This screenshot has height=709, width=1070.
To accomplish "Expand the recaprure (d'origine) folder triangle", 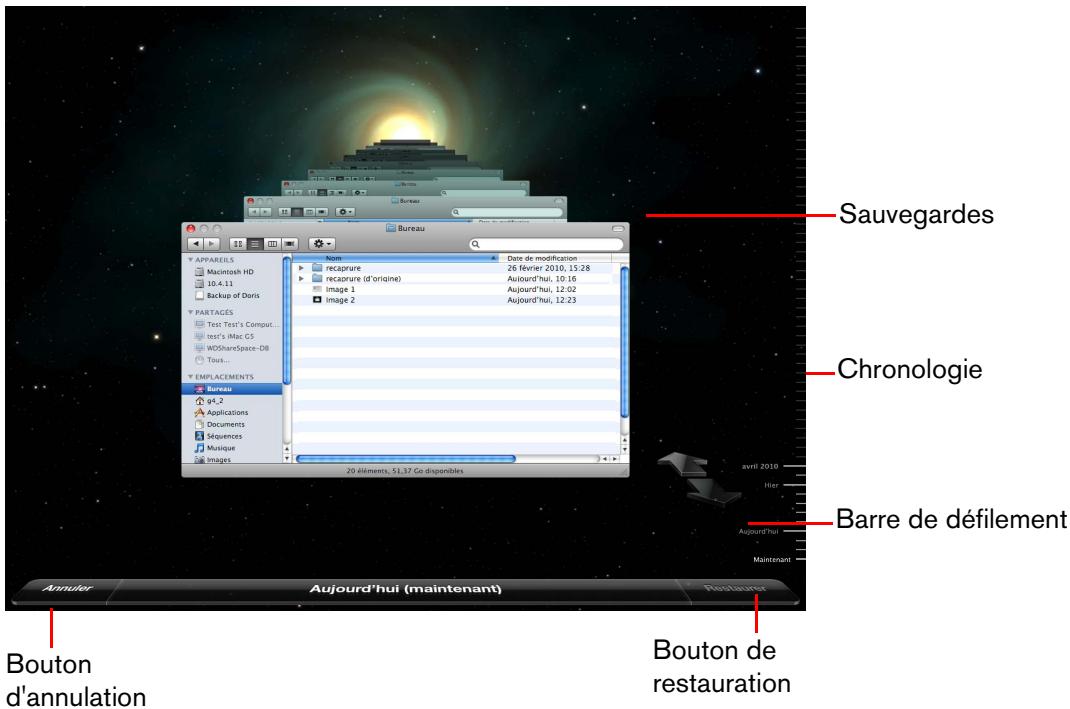I will 301,278.
